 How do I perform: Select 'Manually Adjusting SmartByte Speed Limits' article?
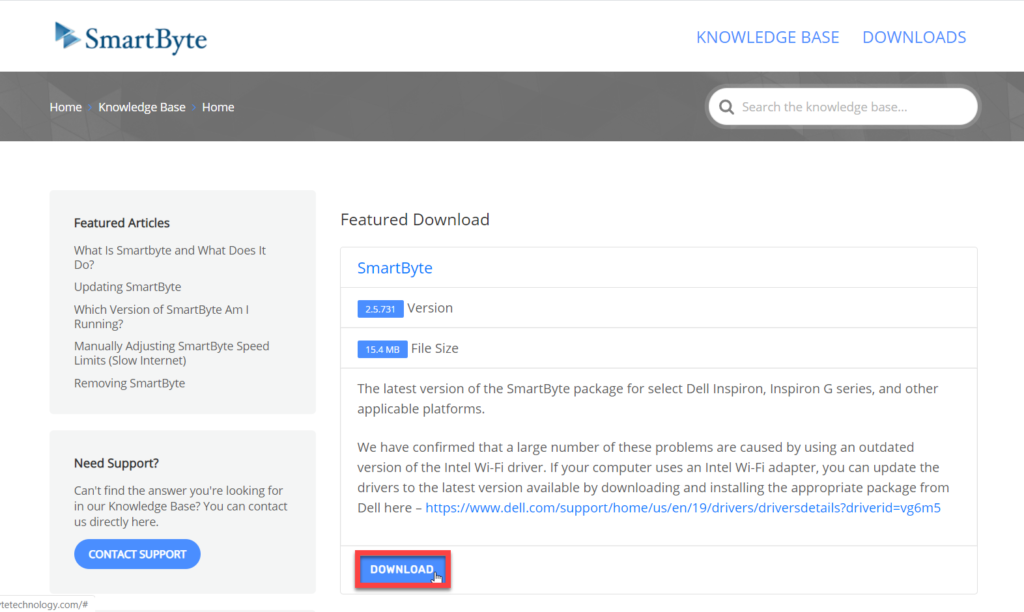tap(171, 352)
